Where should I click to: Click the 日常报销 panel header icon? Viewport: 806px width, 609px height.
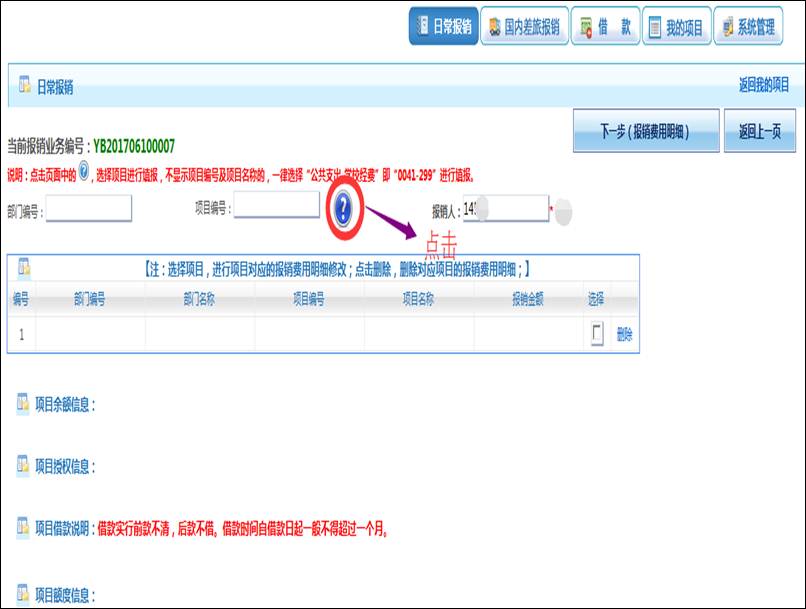pos(23,86)
